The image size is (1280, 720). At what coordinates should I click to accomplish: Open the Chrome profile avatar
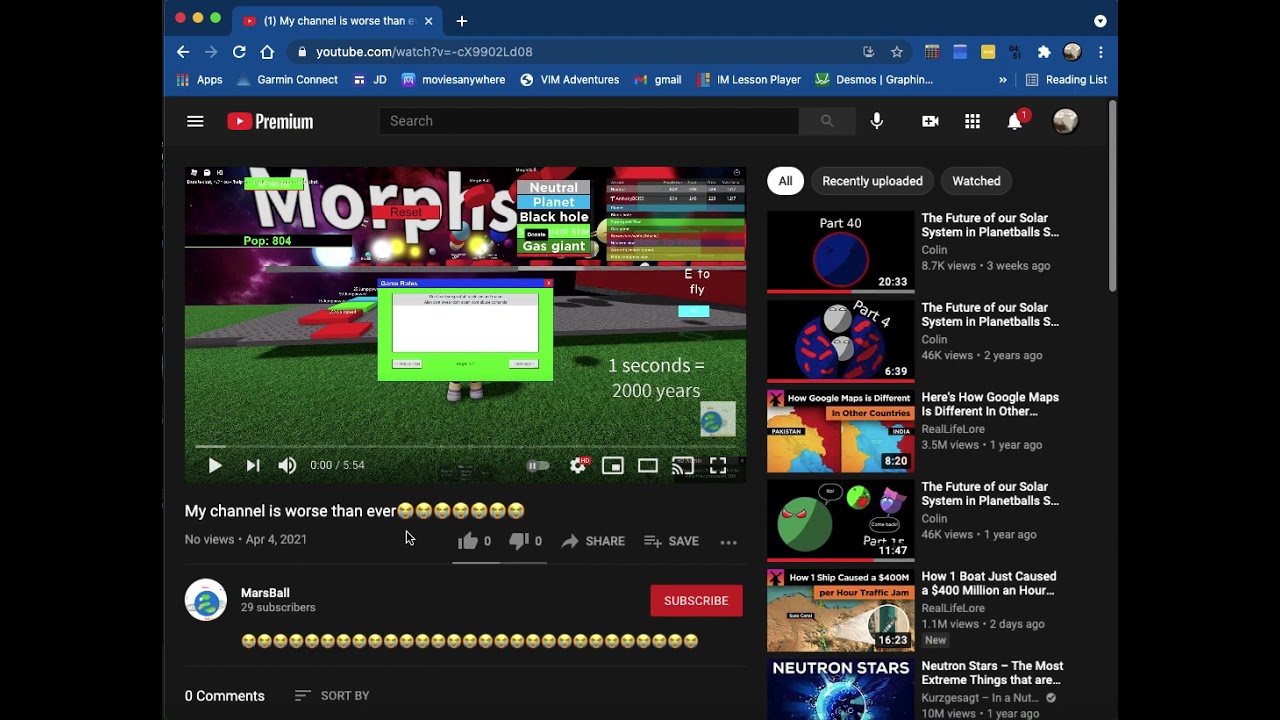1072,52
